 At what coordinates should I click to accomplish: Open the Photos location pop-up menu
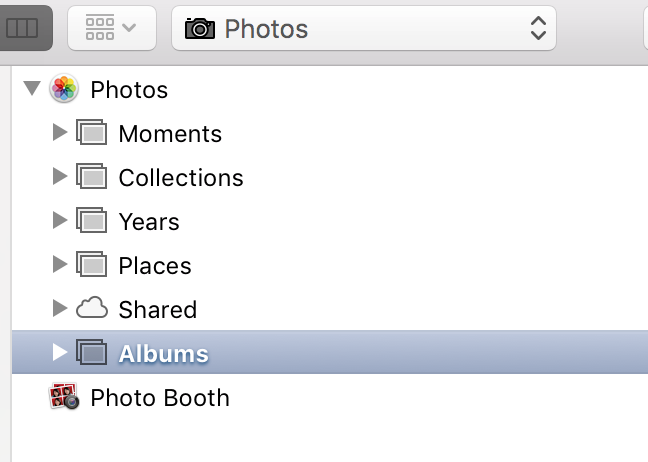click(x=364, y=28)
